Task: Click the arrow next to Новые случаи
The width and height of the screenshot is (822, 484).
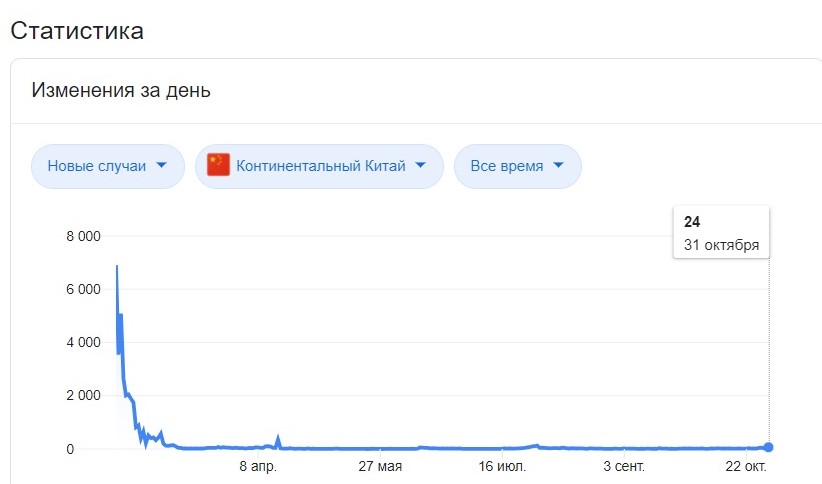Action: (161, 165)
